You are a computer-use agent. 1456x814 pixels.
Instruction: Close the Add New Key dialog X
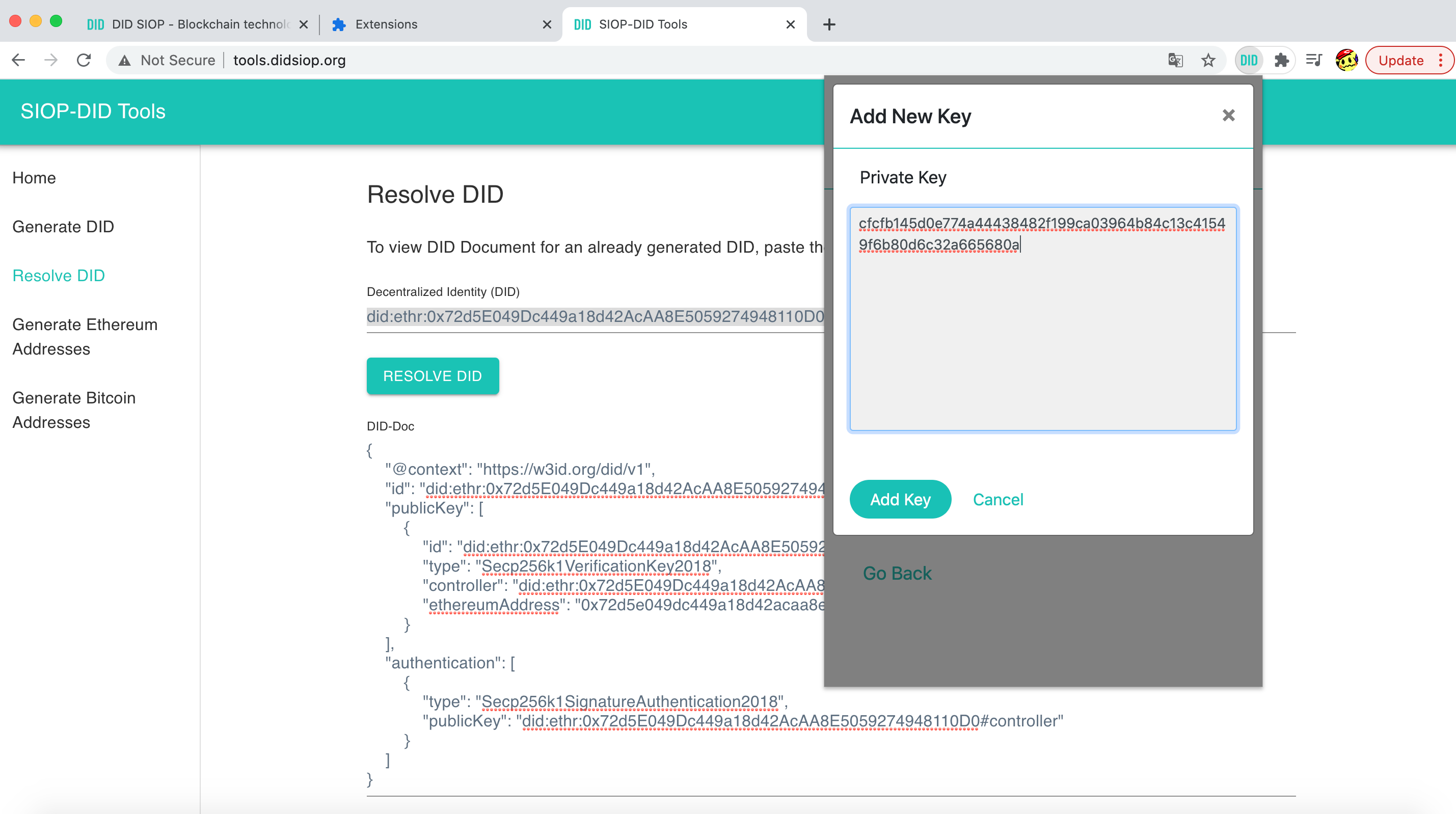click(1228, 116)
